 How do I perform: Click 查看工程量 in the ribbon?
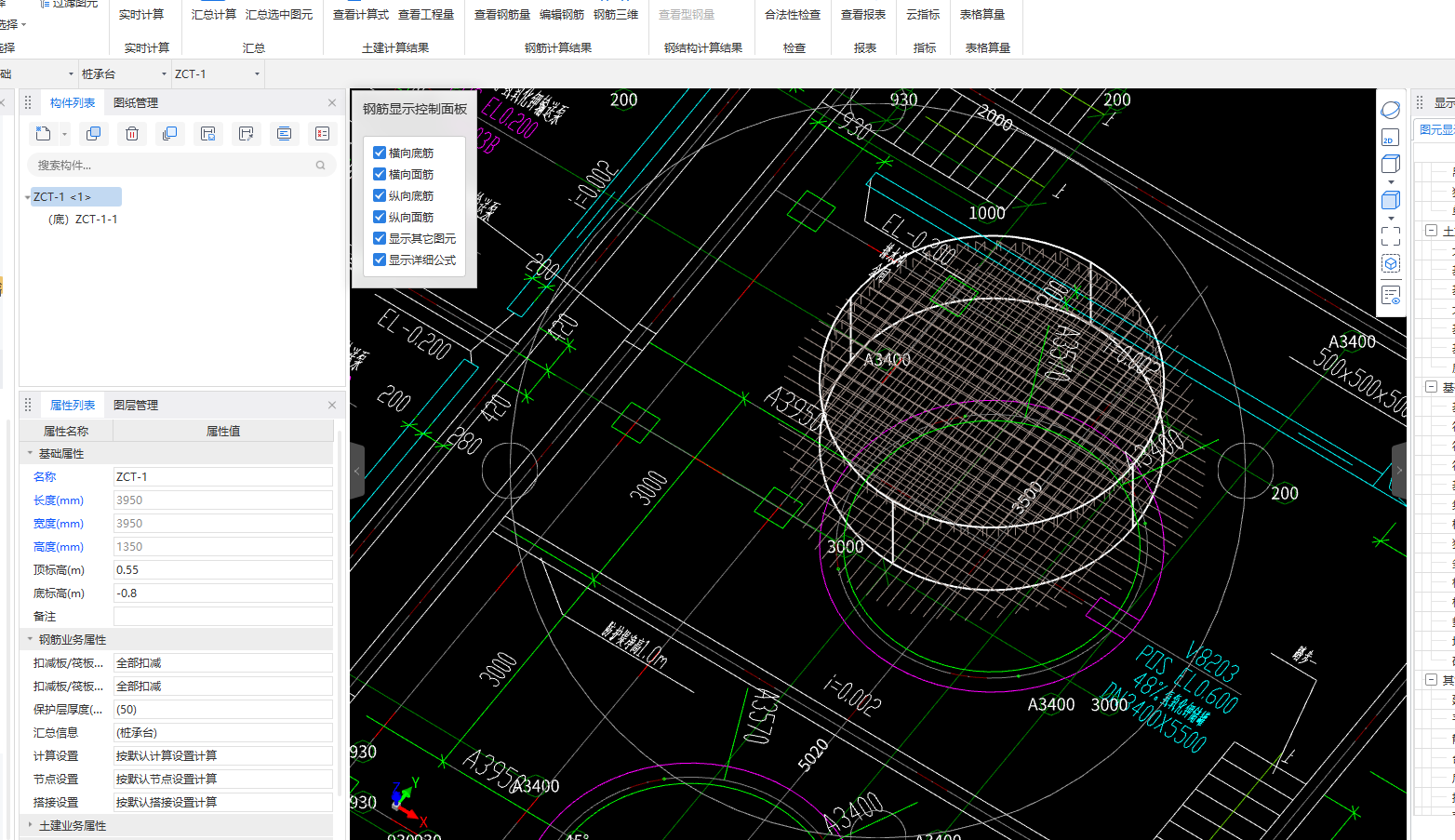[426, 15]
